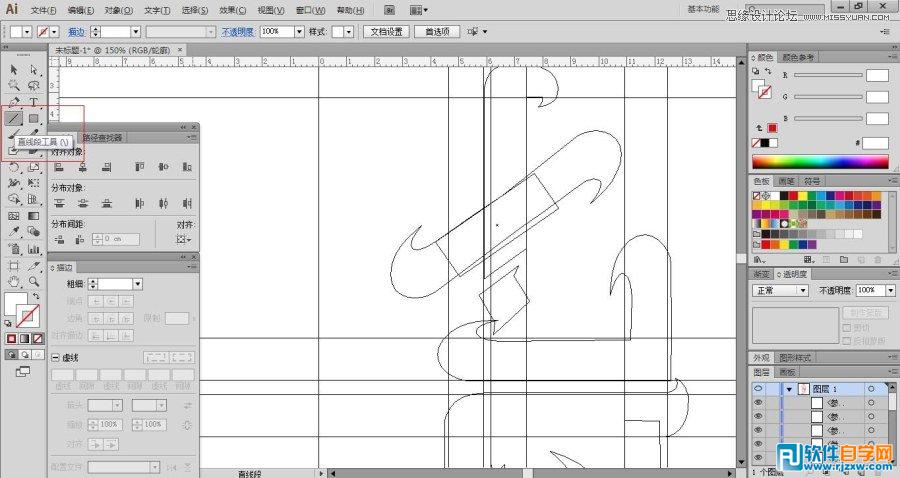
Task: Pick the Selection arrow tool
Action: 14,69
